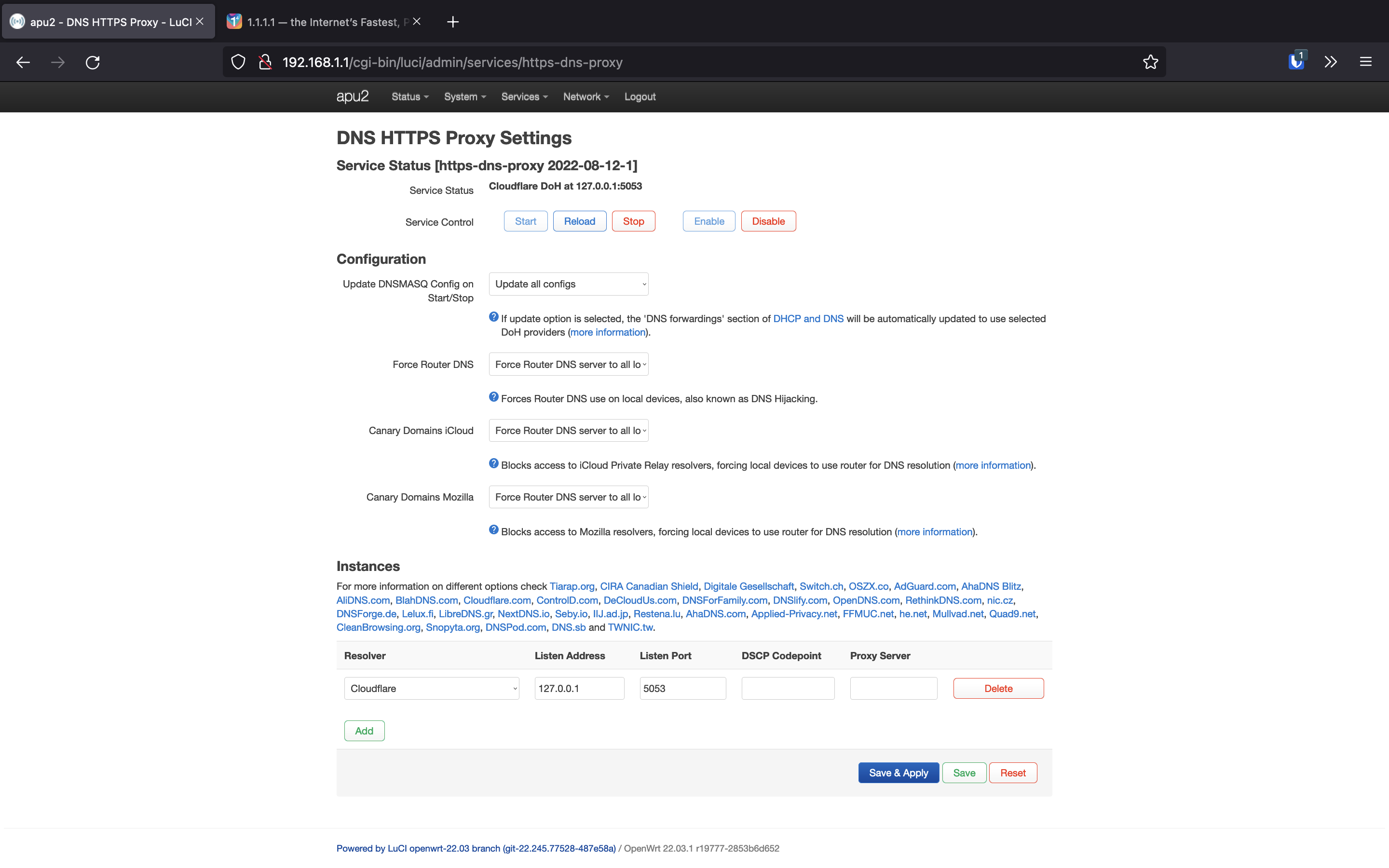Open Update DNSMASQ Config dropdown
This screenshot has height=868, width=1389.
tap(569, 284)
